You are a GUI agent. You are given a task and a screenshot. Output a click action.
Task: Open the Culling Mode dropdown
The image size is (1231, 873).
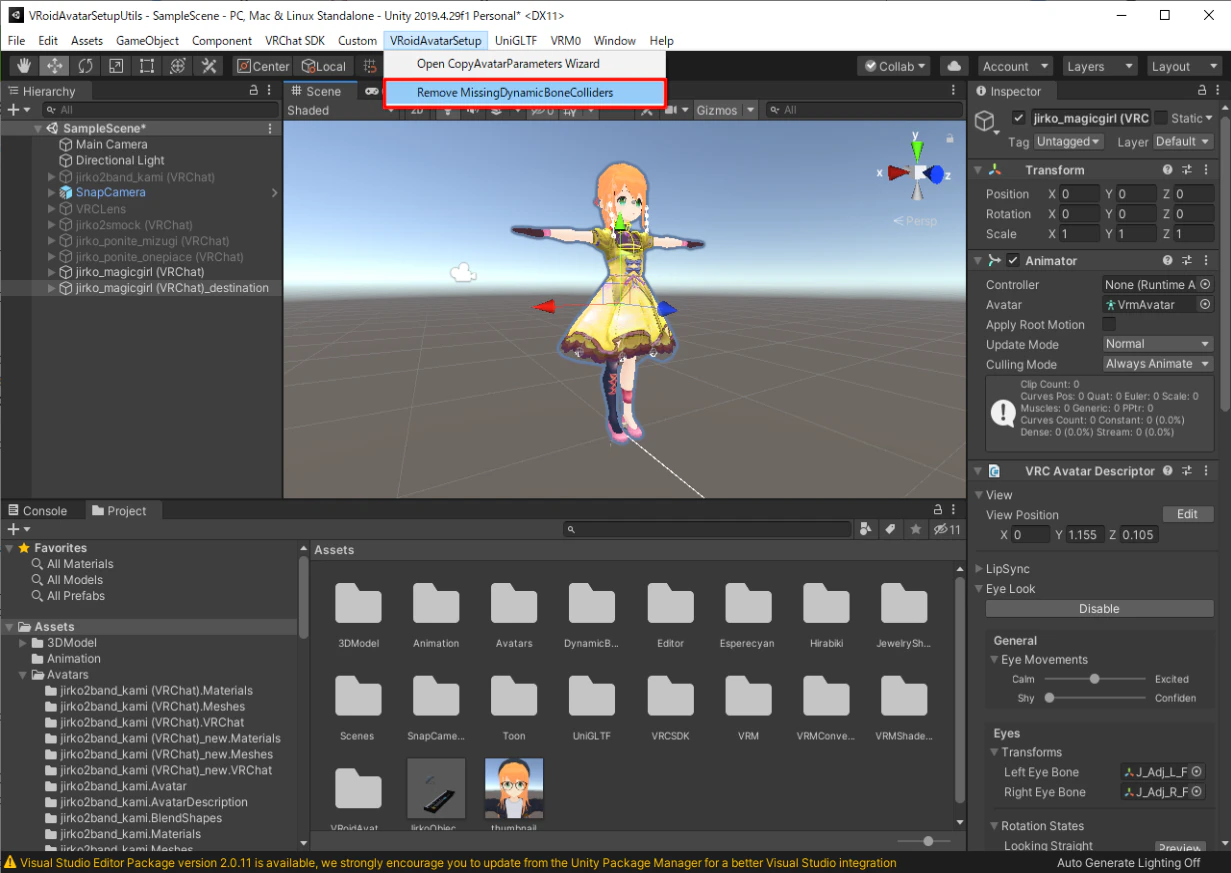1158,364
